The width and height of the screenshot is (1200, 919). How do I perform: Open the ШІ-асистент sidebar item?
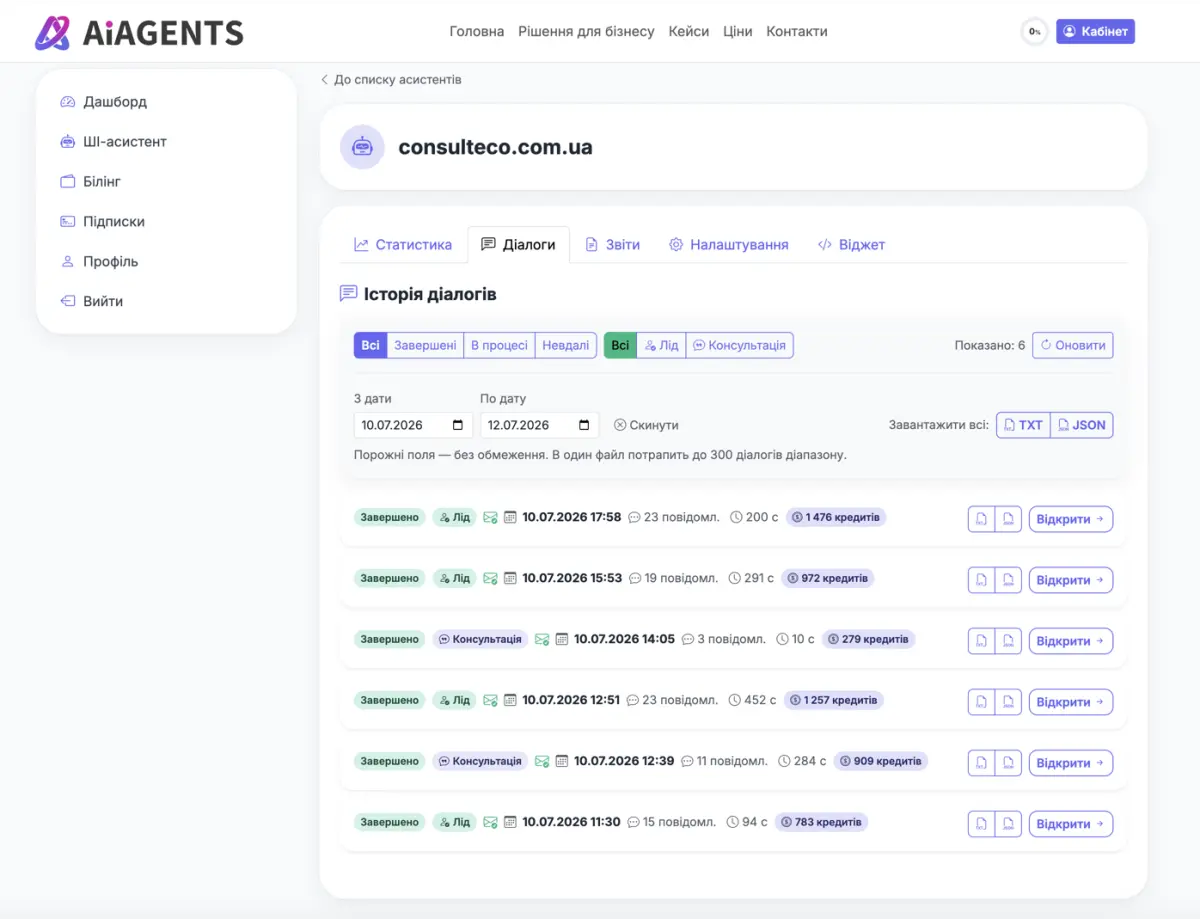pos(113,142)
